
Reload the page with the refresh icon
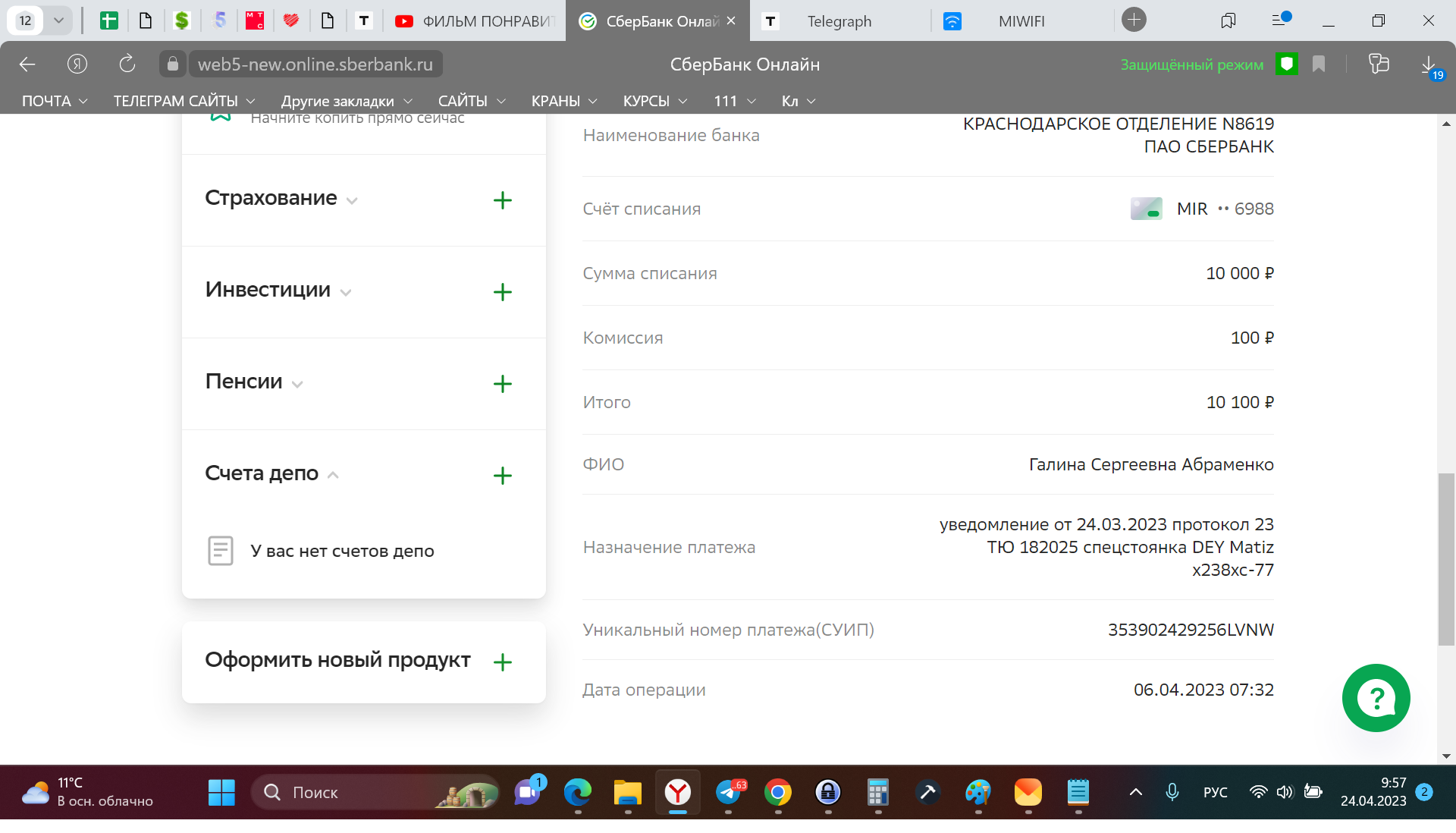pyautogui.click(x=127, y=64)
